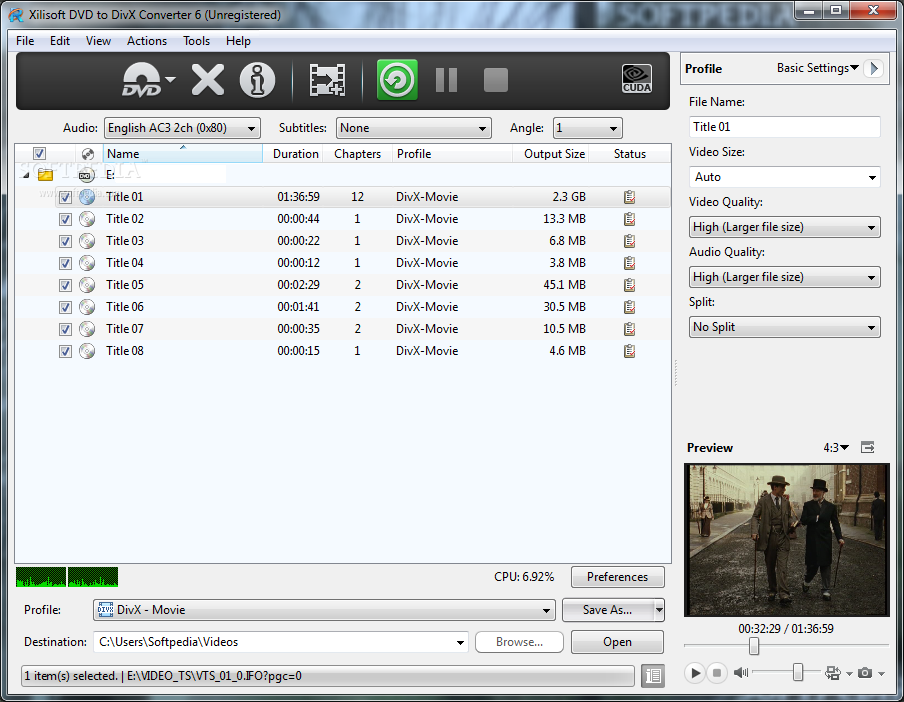The width and height of the screenshot is (904, 702).
Task: Click the File Name input field
Action: point(785,127)
